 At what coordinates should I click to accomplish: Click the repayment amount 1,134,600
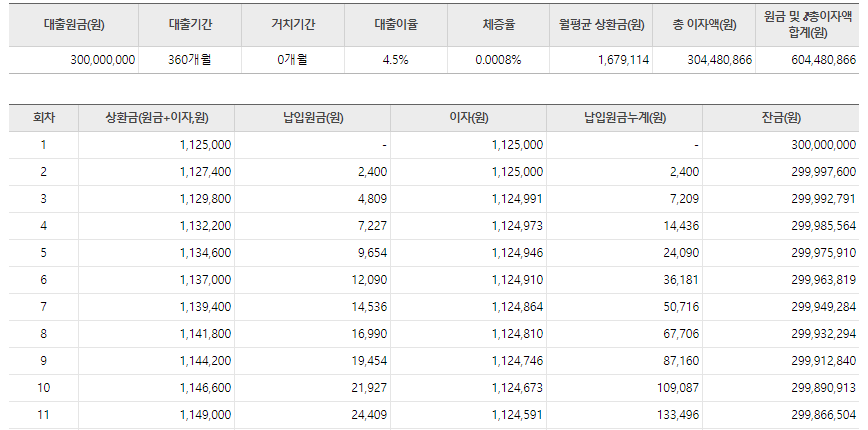pos(205,253)
